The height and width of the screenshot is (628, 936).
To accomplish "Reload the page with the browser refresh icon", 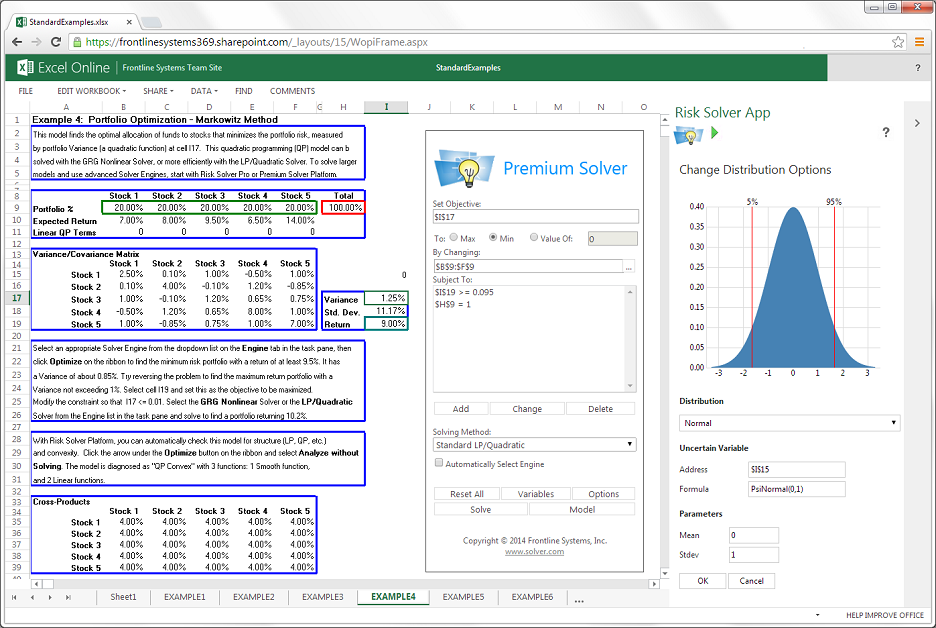I will click(56, 42).
